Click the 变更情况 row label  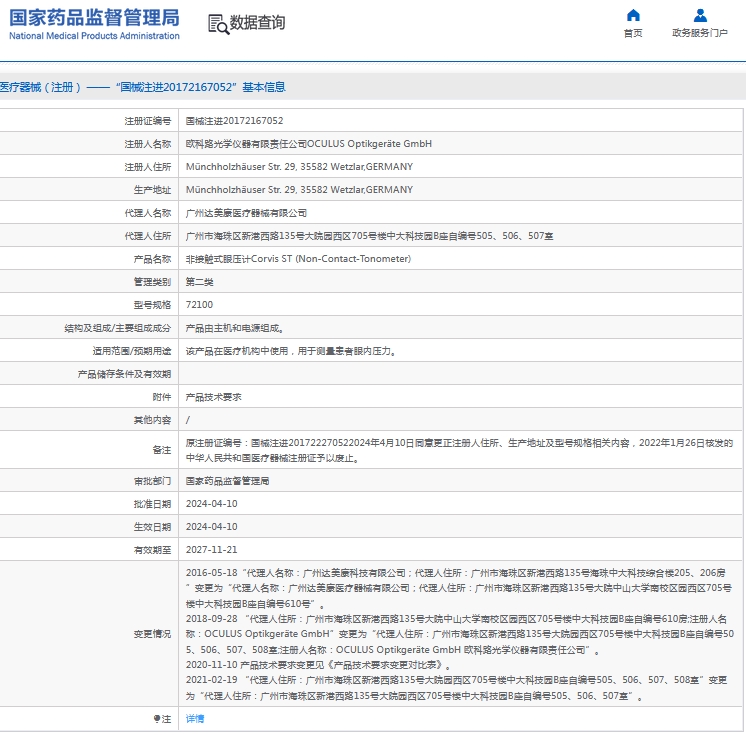[x=152, y=634]
